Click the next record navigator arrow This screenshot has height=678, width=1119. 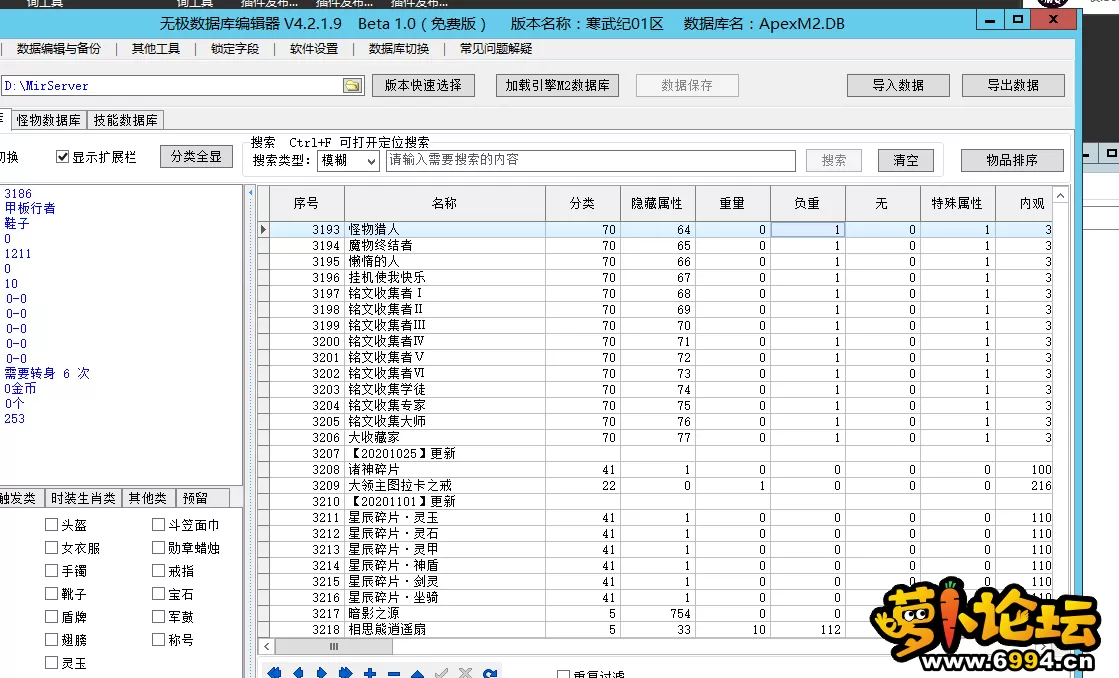(321, 673)
